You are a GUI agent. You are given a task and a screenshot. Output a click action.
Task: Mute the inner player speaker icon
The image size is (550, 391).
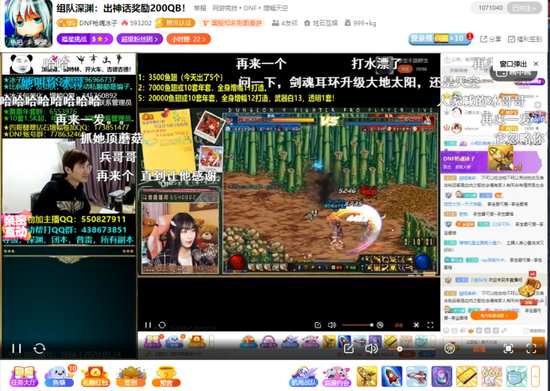click(x=331, y=325)
